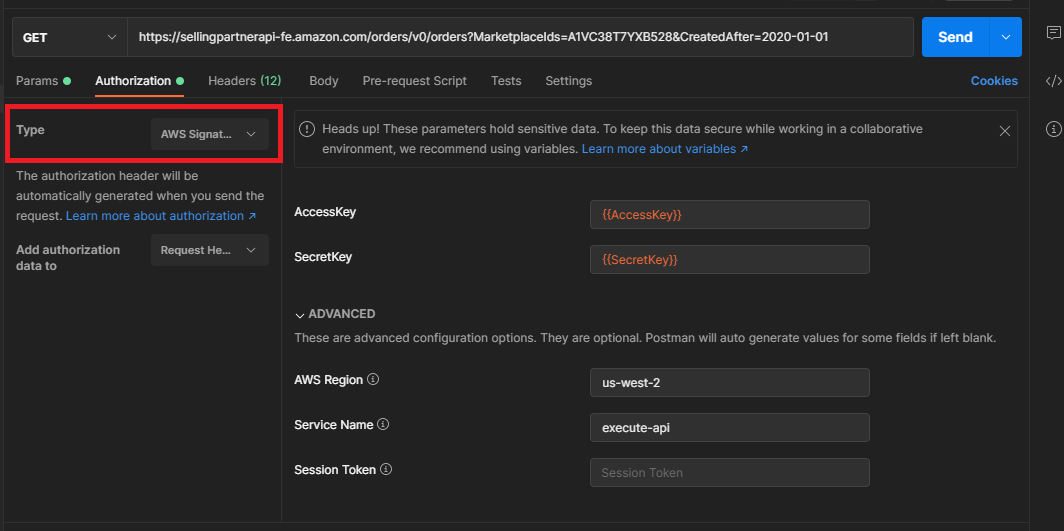This screenshot has width=1064, height=531.
Task: Dismiss the Heads up sensitive data banner
Action: pos(1005,131)
